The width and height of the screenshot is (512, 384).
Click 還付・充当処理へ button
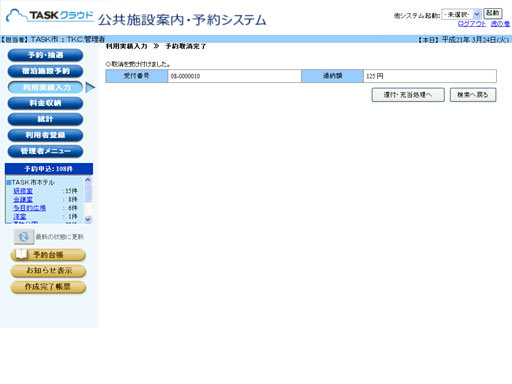coord(408,95)
